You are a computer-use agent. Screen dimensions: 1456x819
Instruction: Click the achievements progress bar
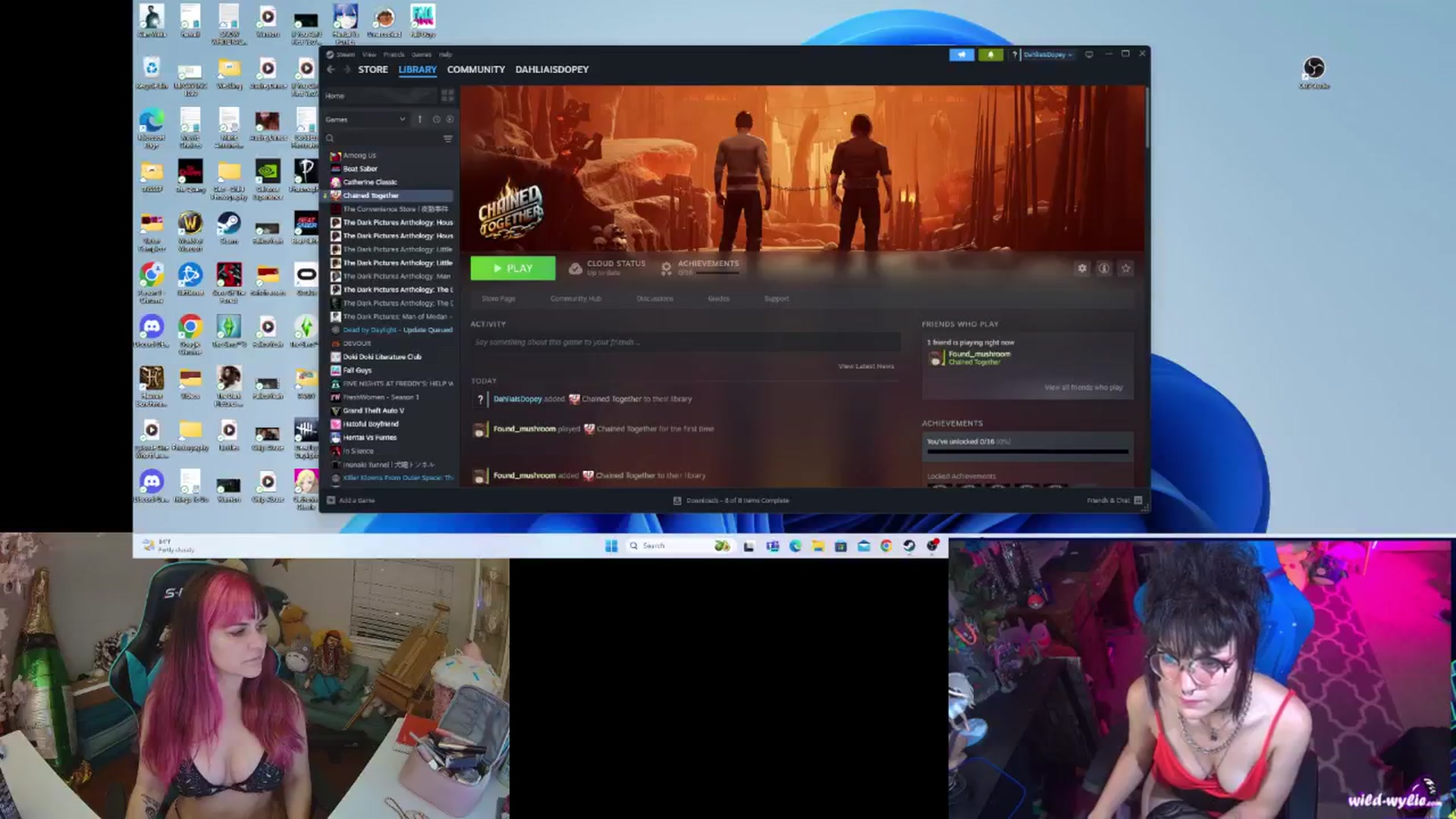pos(1028,452)
